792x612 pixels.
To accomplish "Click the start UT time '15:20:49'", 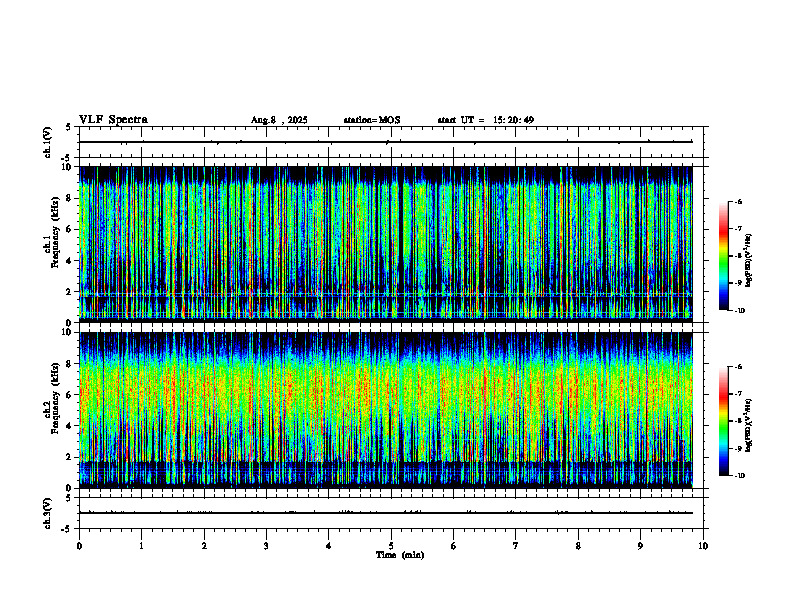I will [x=514, y=120].
